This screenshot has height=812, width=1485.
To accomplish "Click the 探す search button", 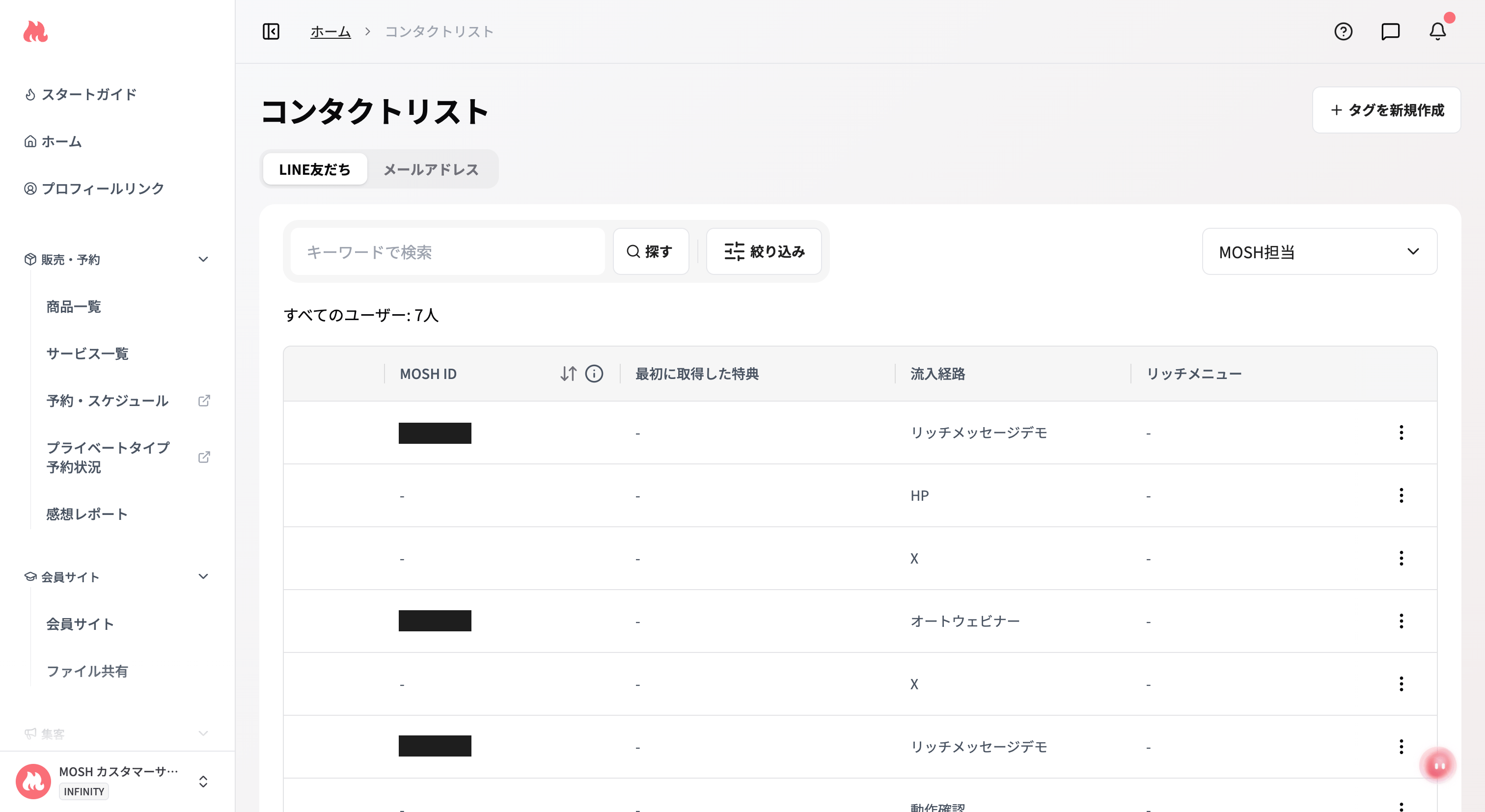I will (x=651, y=252).
